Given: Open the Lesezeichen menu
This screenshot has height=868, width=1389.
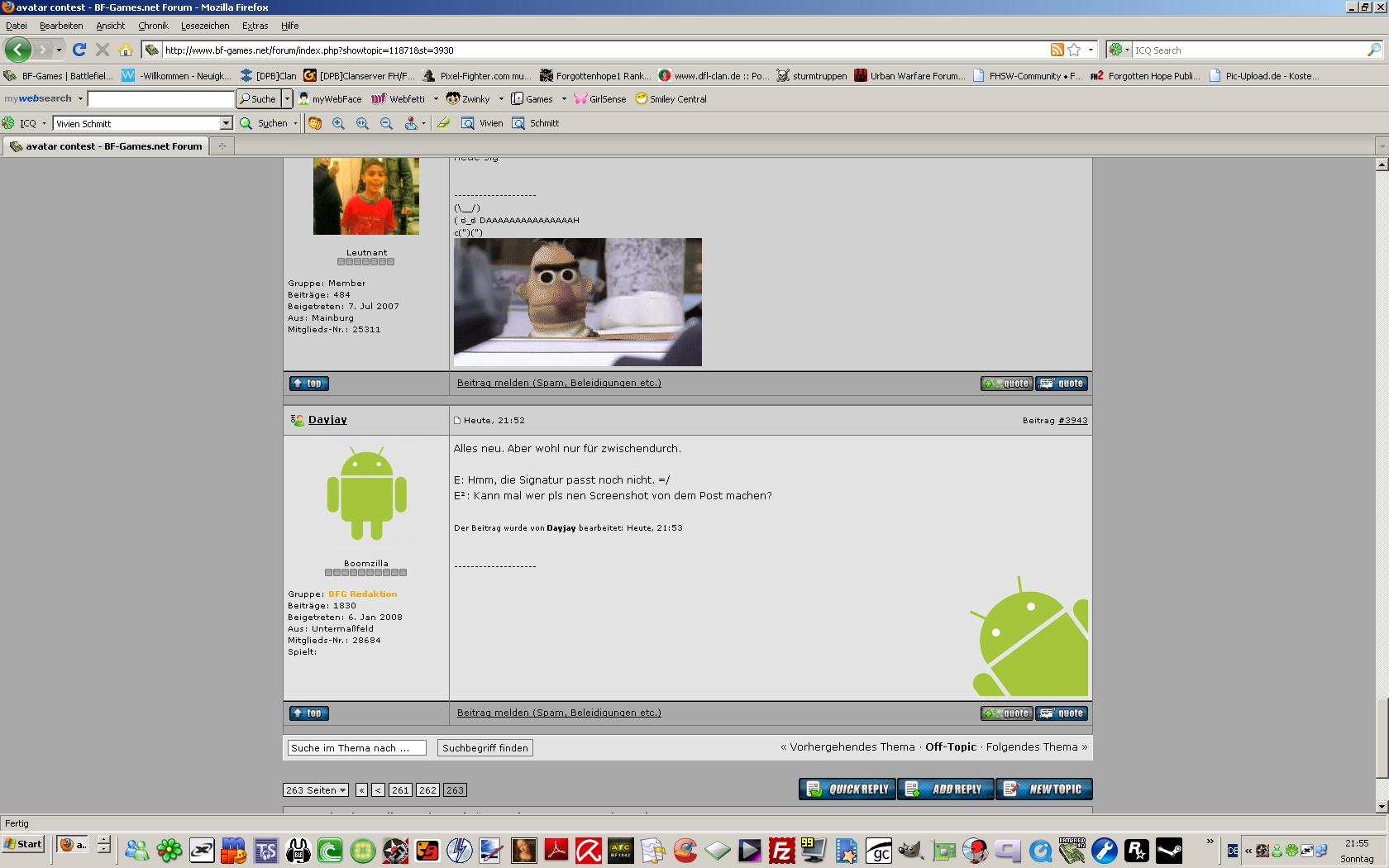Looking at the screenshot, I should coord(205,26).
